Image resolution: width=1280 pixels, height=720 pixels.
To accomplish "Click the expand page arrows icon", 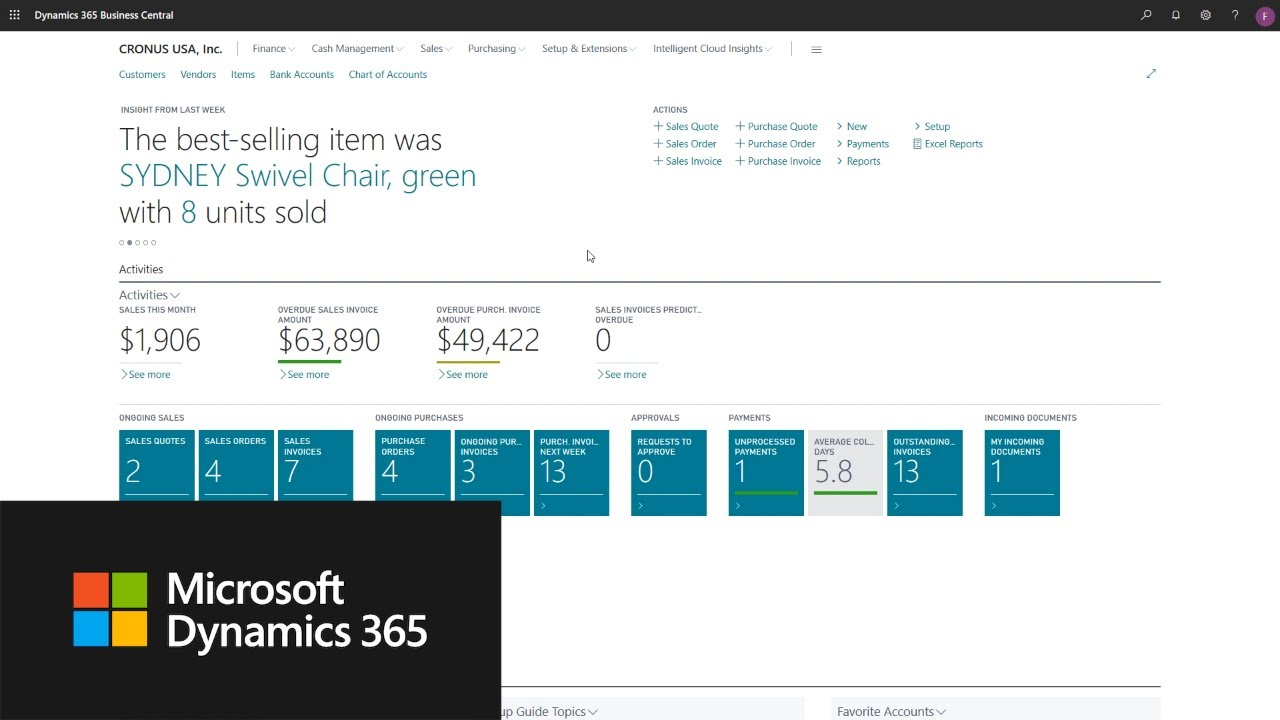I will point(1151,74).
